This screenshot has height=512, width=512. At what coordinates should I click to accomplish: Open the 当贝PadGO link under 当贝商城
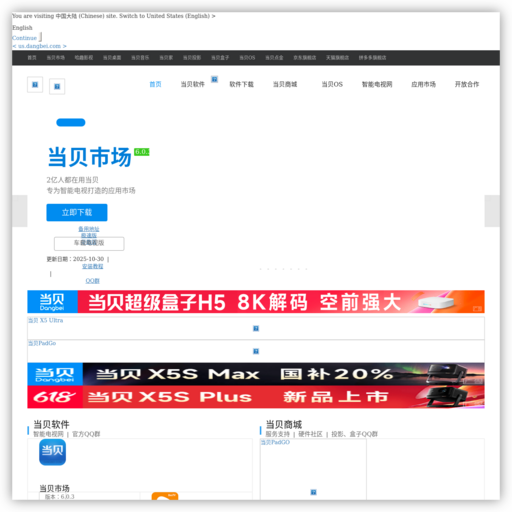[275, 442]
